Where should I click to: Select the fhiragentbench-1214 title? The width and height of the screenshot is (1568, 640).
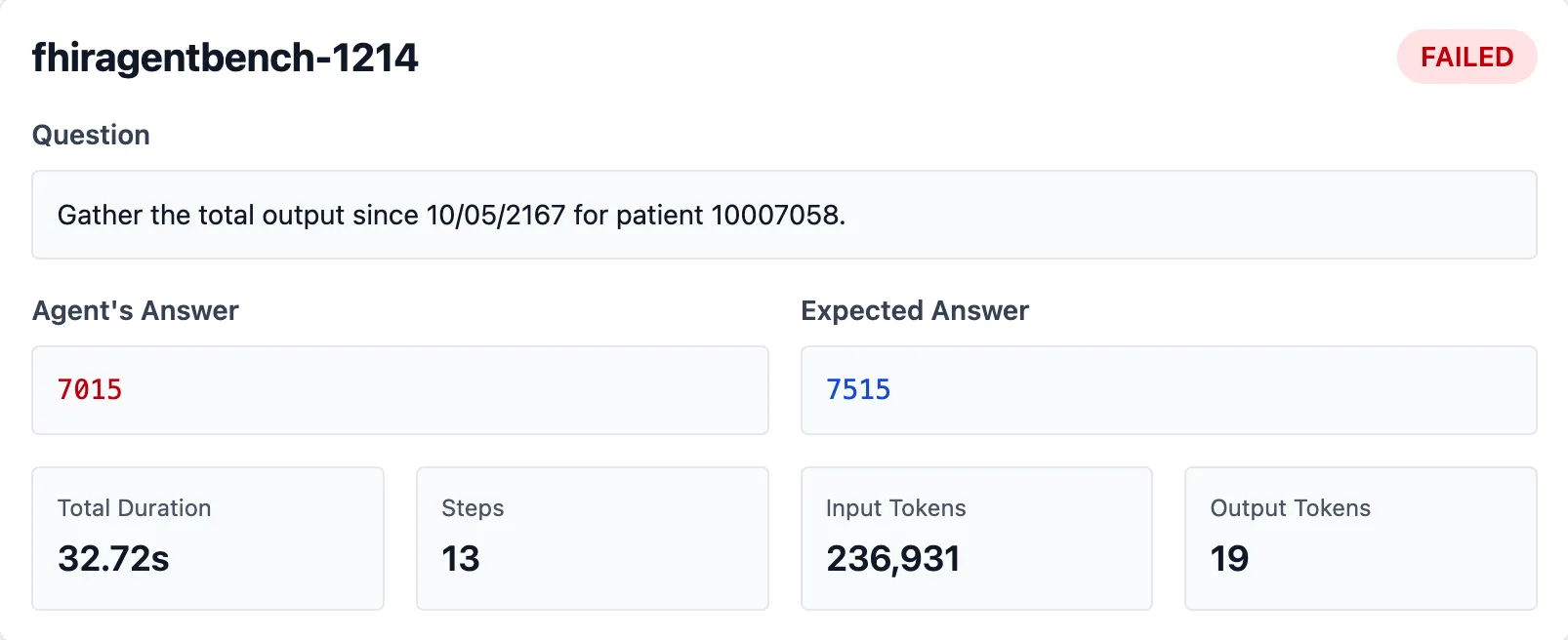coord(226,57)
